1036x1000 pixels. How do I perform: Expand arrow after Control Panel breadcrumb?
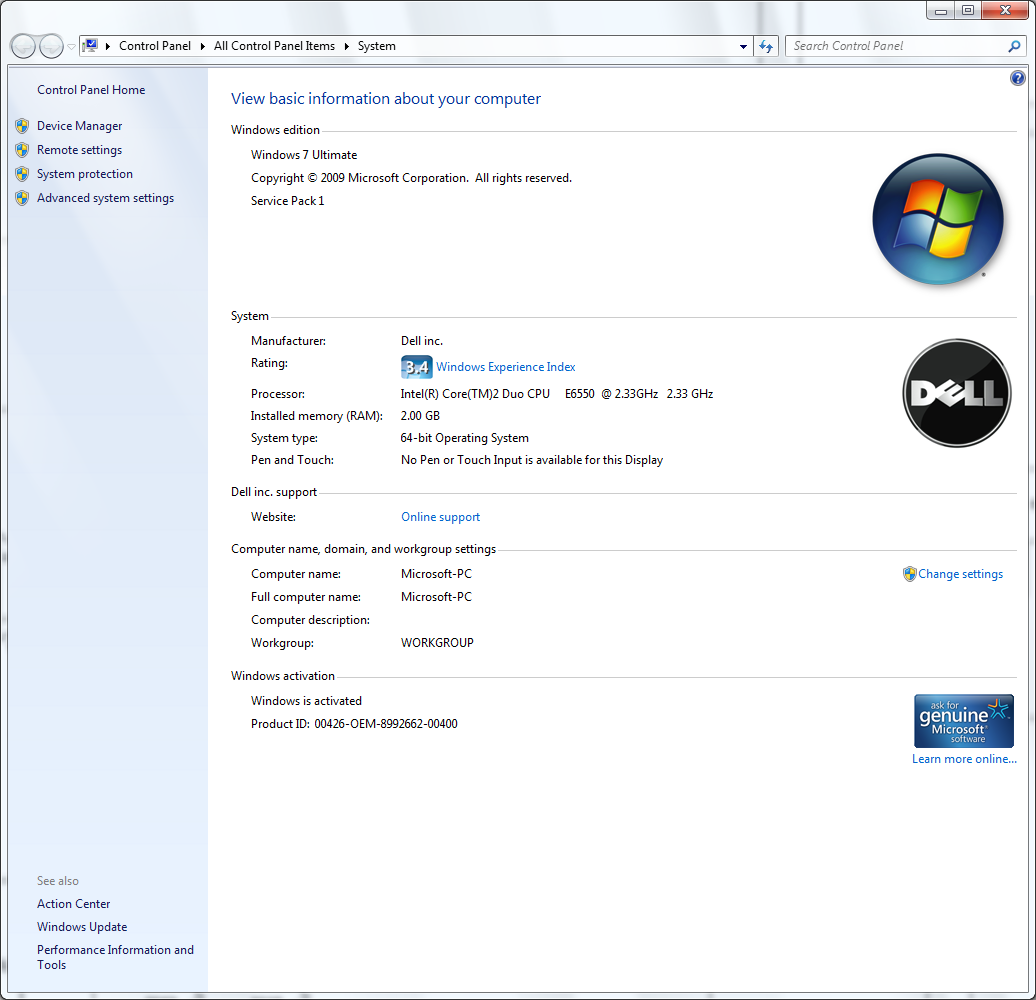pos(203,46)
